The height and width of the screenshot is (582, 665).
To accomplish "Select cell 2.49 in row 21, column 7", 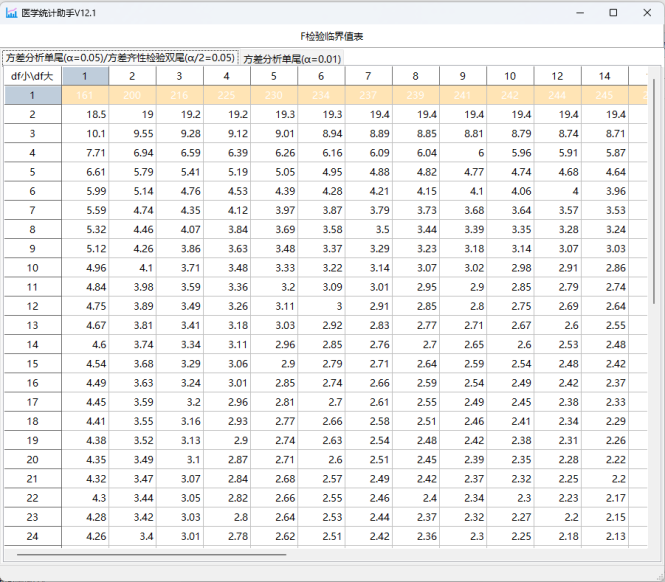I will (369, 478).
